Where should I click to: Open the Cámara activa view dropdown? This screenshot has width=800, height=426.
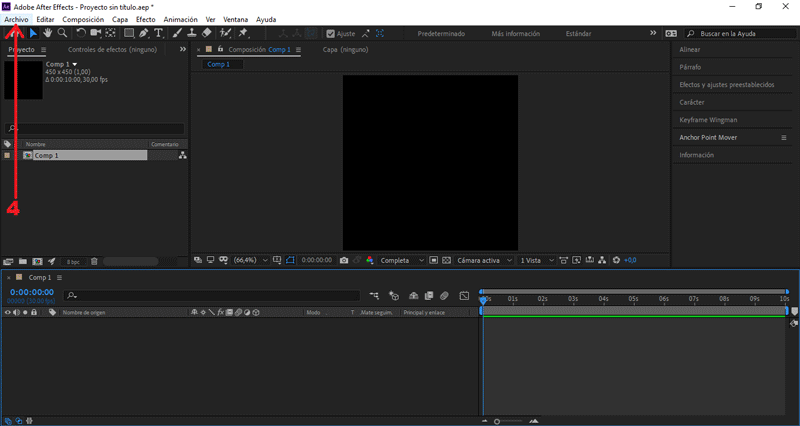click(483, 260)
